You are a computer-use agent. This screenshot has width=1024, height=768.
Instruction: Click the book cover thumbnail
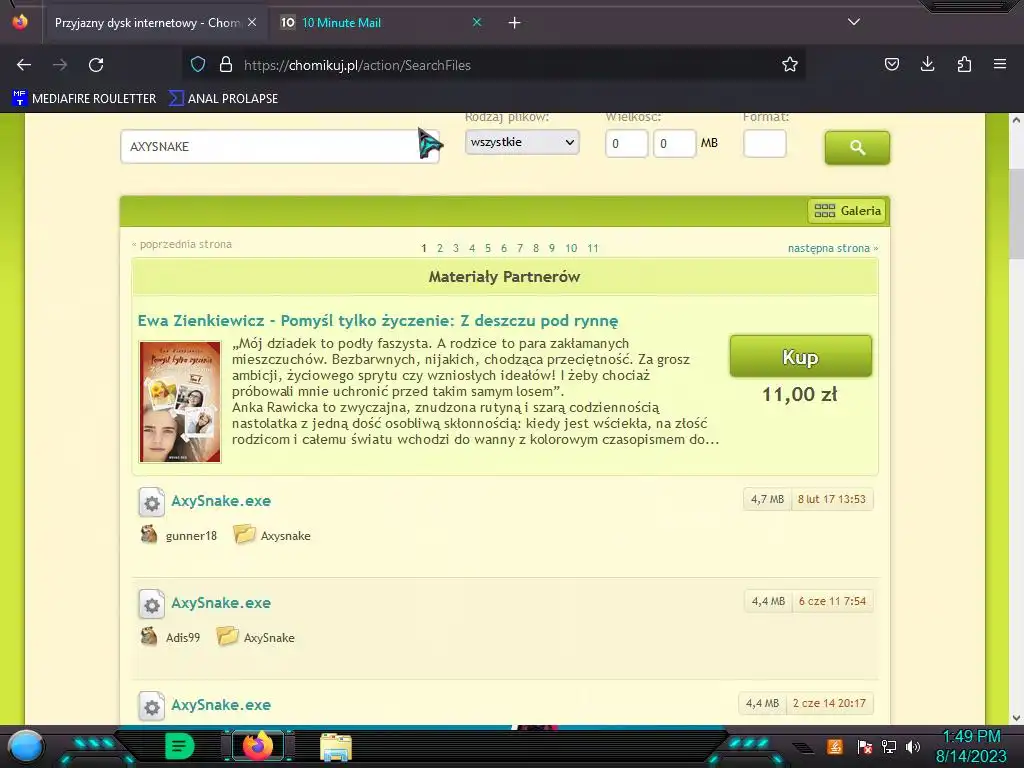coord(180,402)
